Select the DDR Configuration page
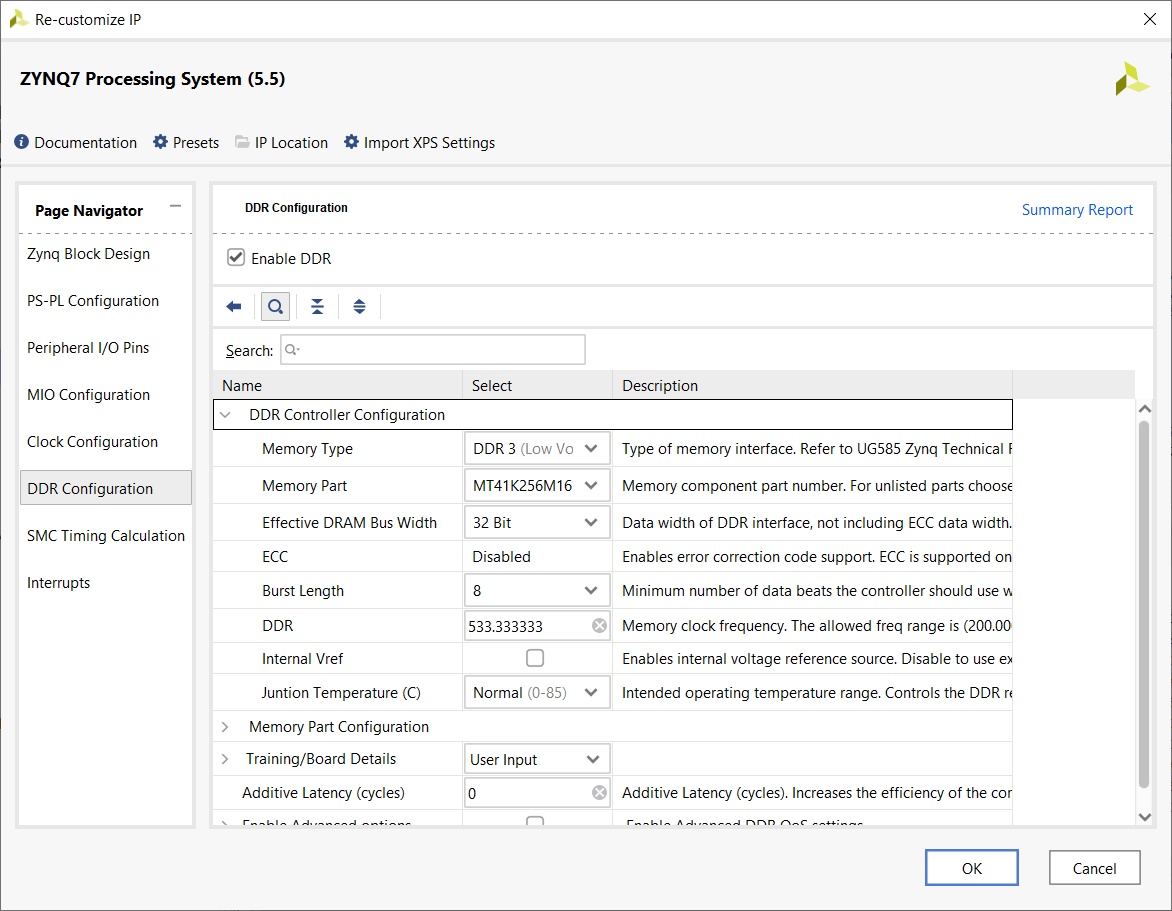This screenshot has width=1172, height=911. point(105,488)
